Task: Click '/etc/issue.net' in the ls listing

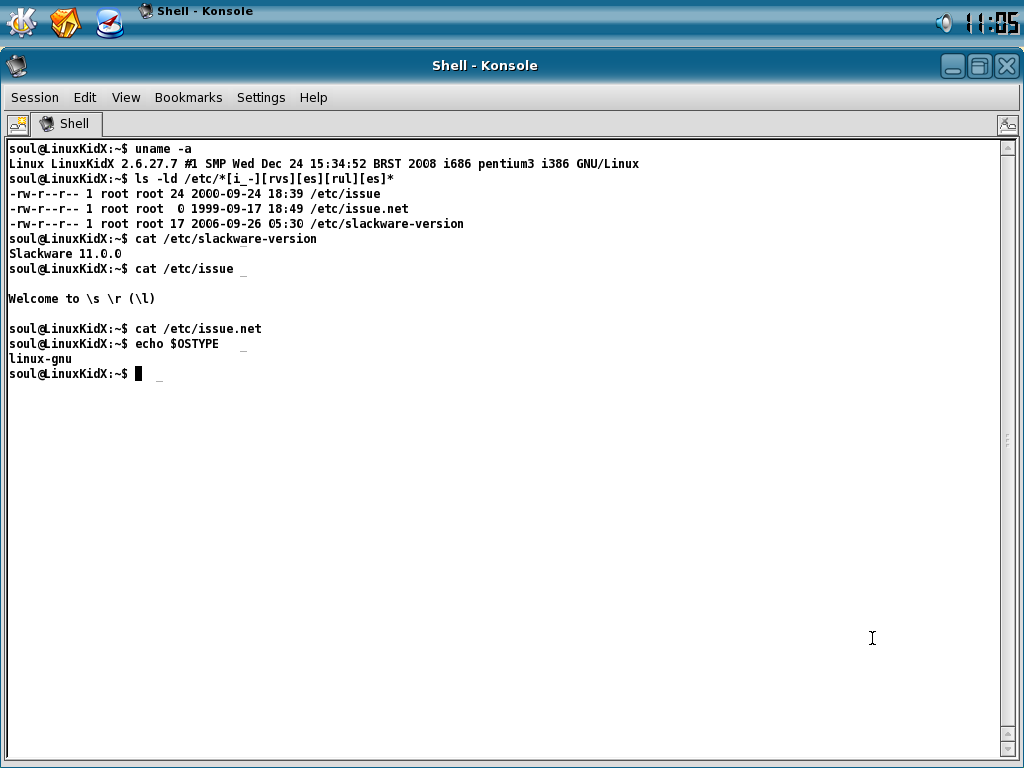Action: tap(359, 209)
